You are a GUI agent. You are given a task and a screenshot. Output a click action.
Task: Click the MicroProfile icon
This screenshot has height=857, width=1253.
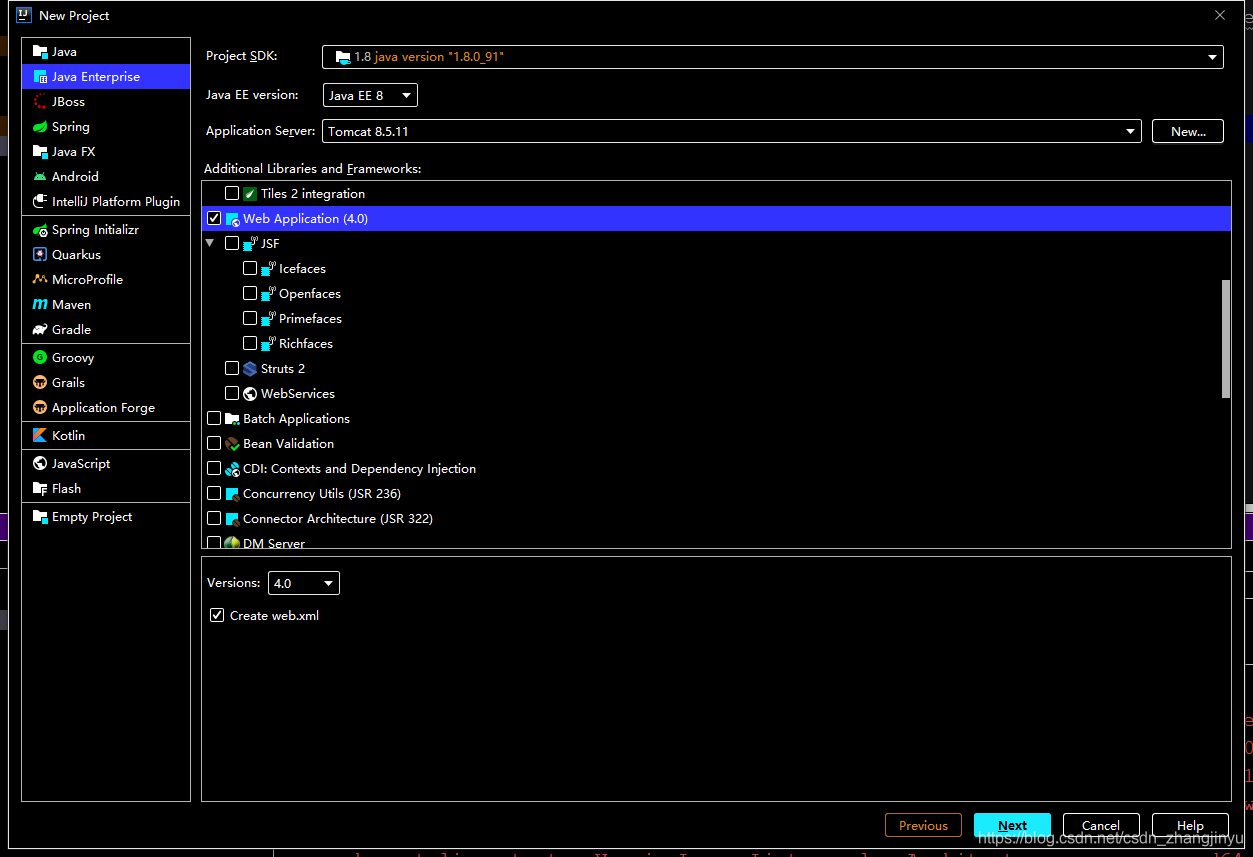(x=40, y=280)
